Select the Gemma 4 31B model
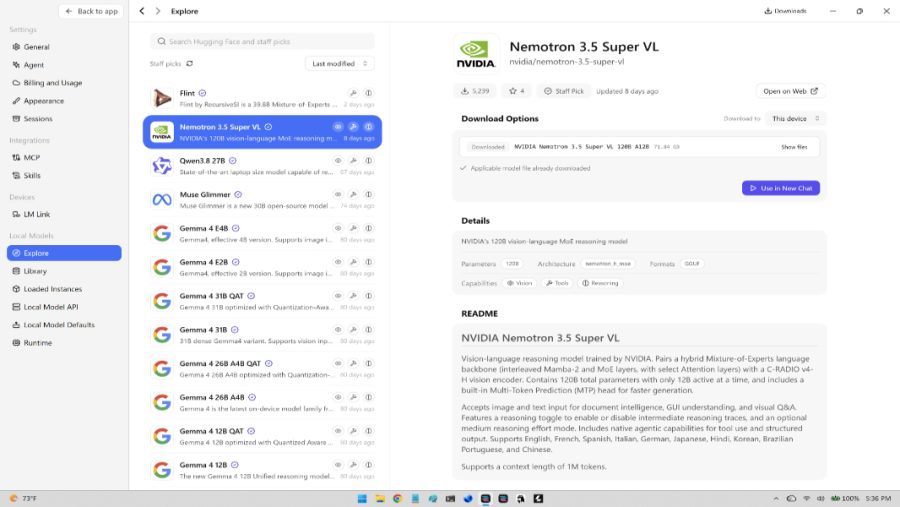Image resolution: width=900 pixels, height=507 pixels. point(262,335)
